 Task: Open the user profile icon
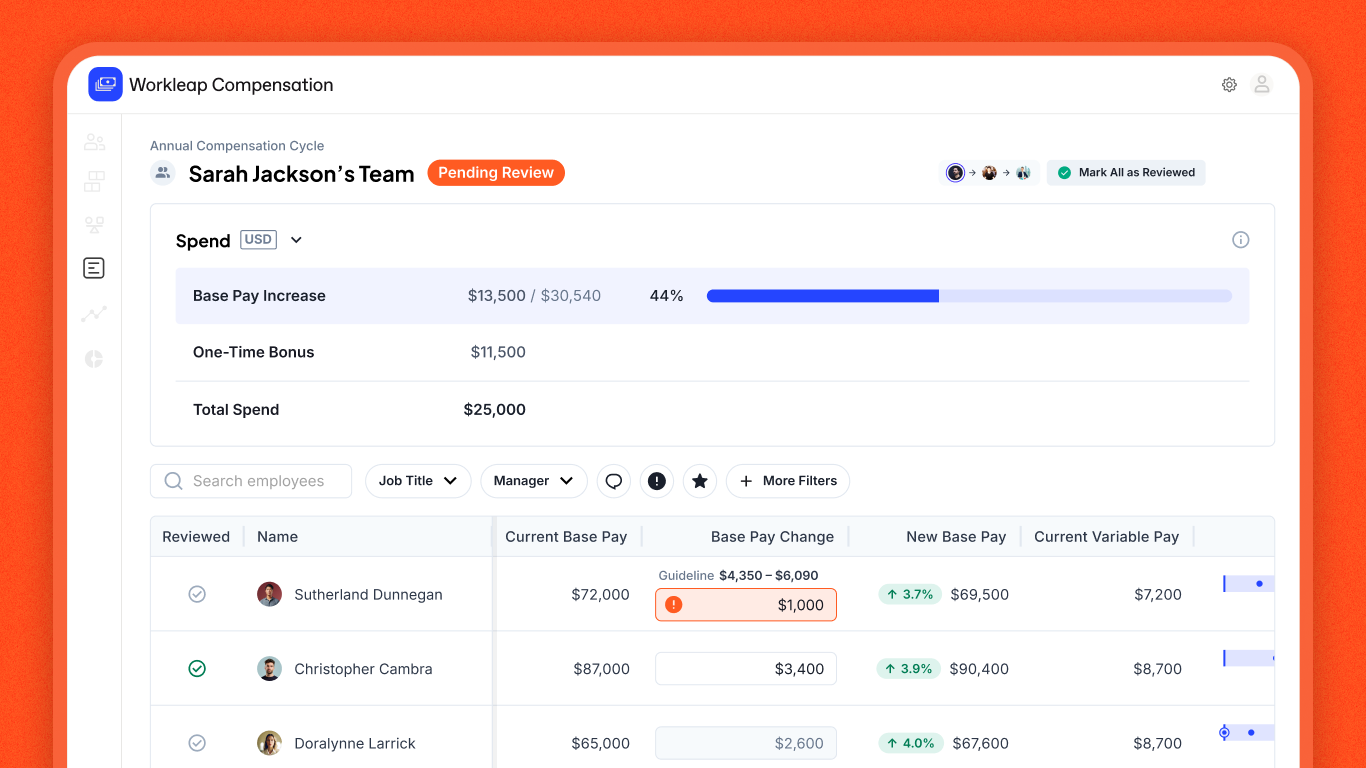[1262, 85]
